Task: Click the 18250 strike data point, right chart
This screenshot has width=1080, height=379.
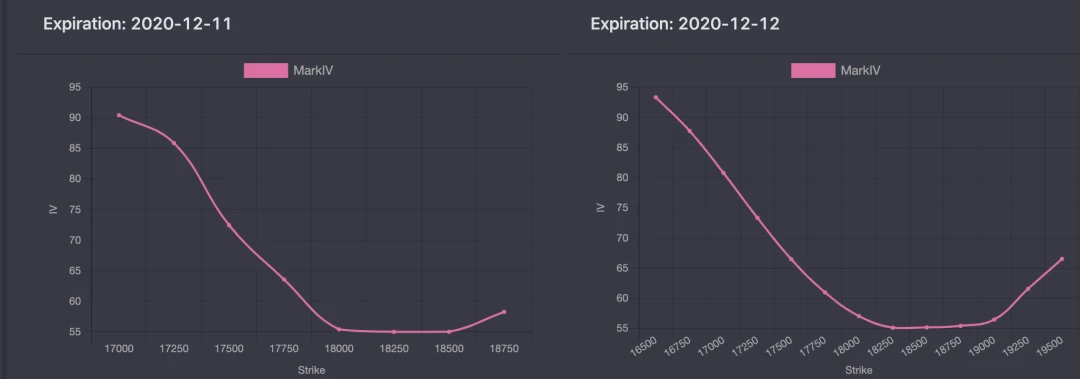Action: pyautogui.click(x=893, y=327)
